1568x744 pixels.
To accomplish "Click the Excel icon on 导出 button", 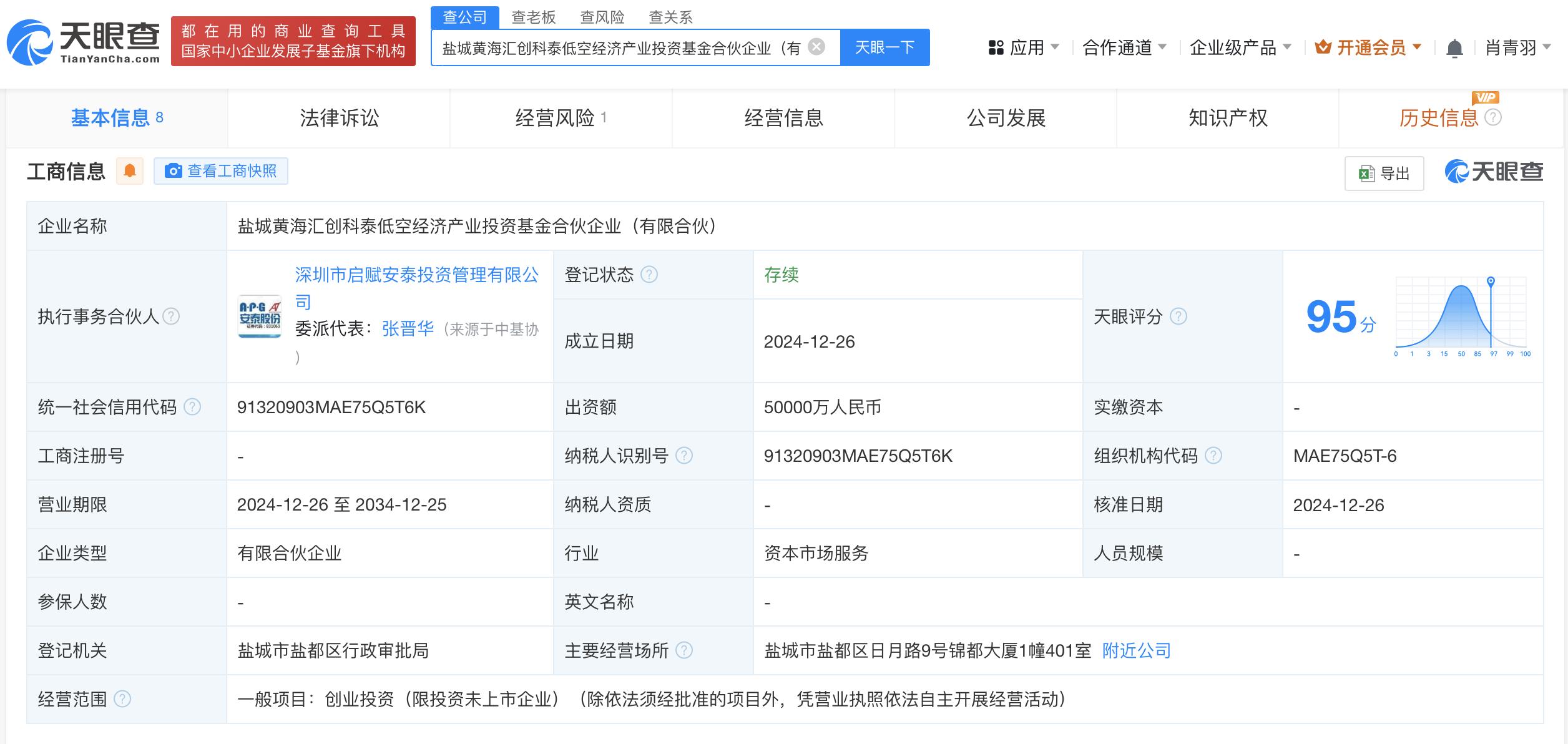I will (x=1365, y=174).
